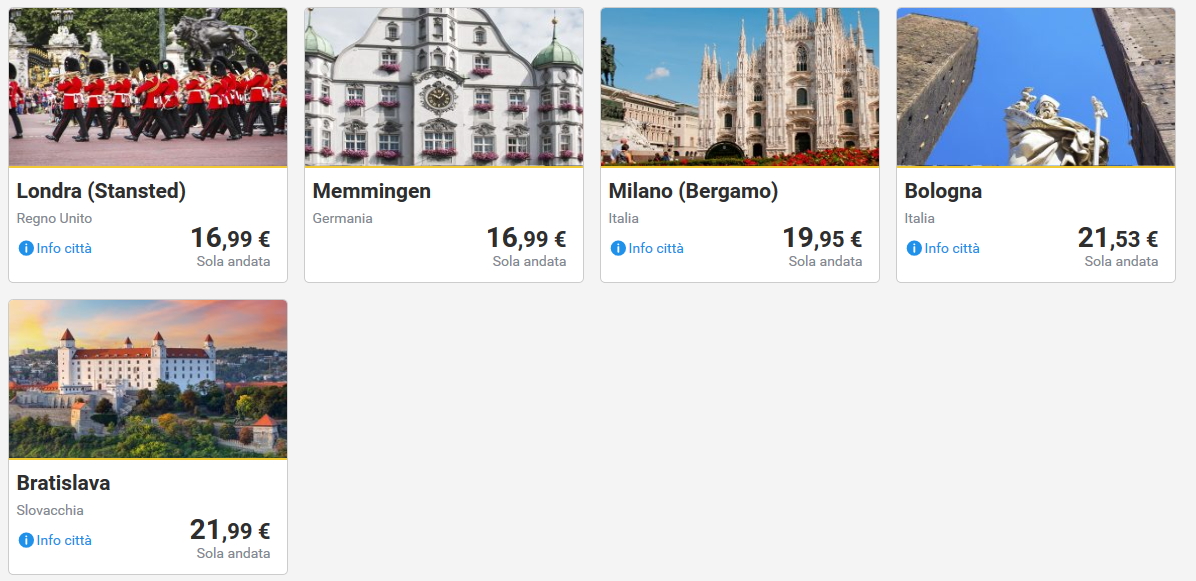Open the Bratislava castle photo
The width and height of the screenshot is (1196, 581).
click(148, 379)
